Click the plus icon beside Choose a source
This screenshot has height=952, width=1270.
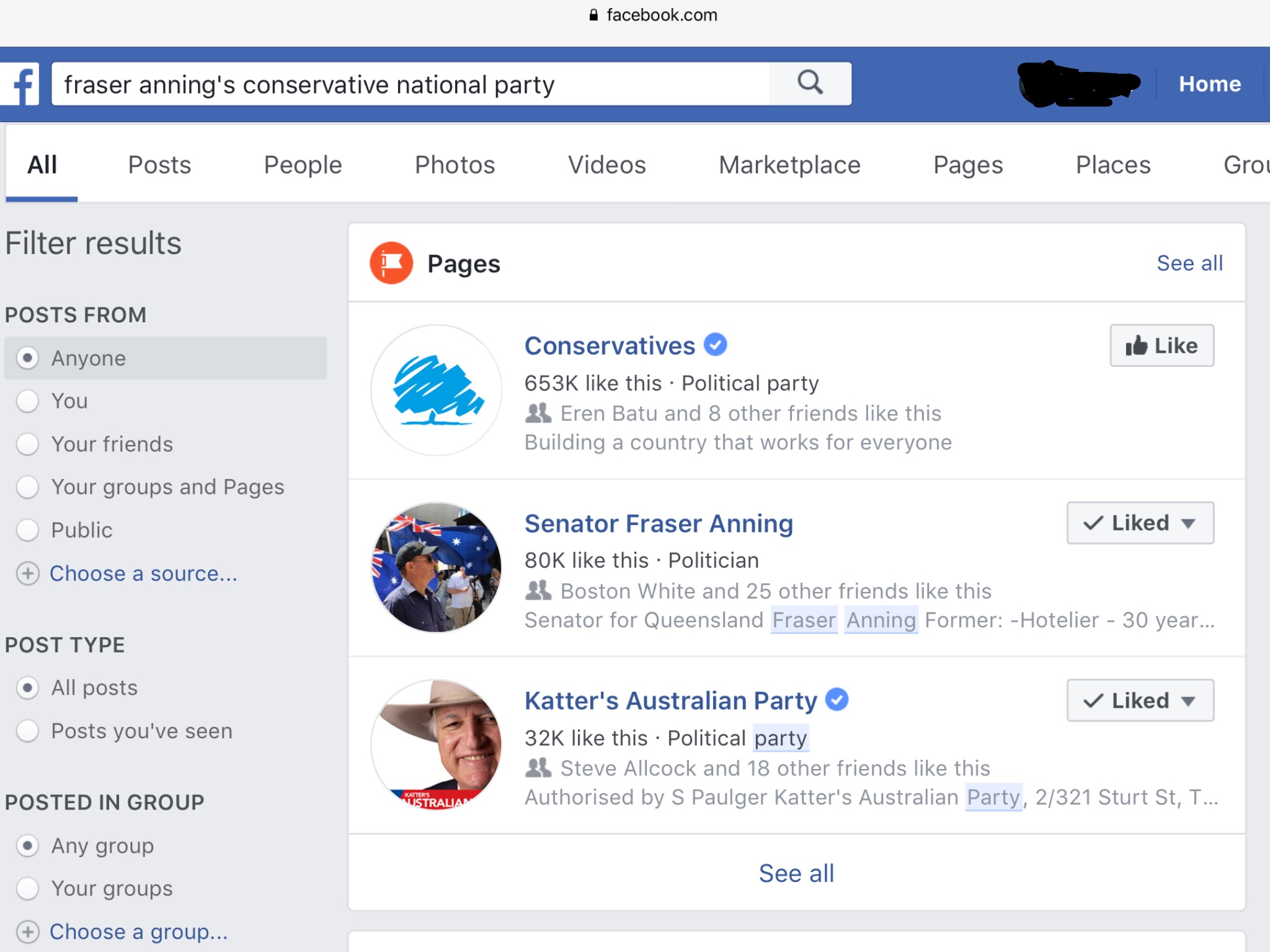pos(27,573)
